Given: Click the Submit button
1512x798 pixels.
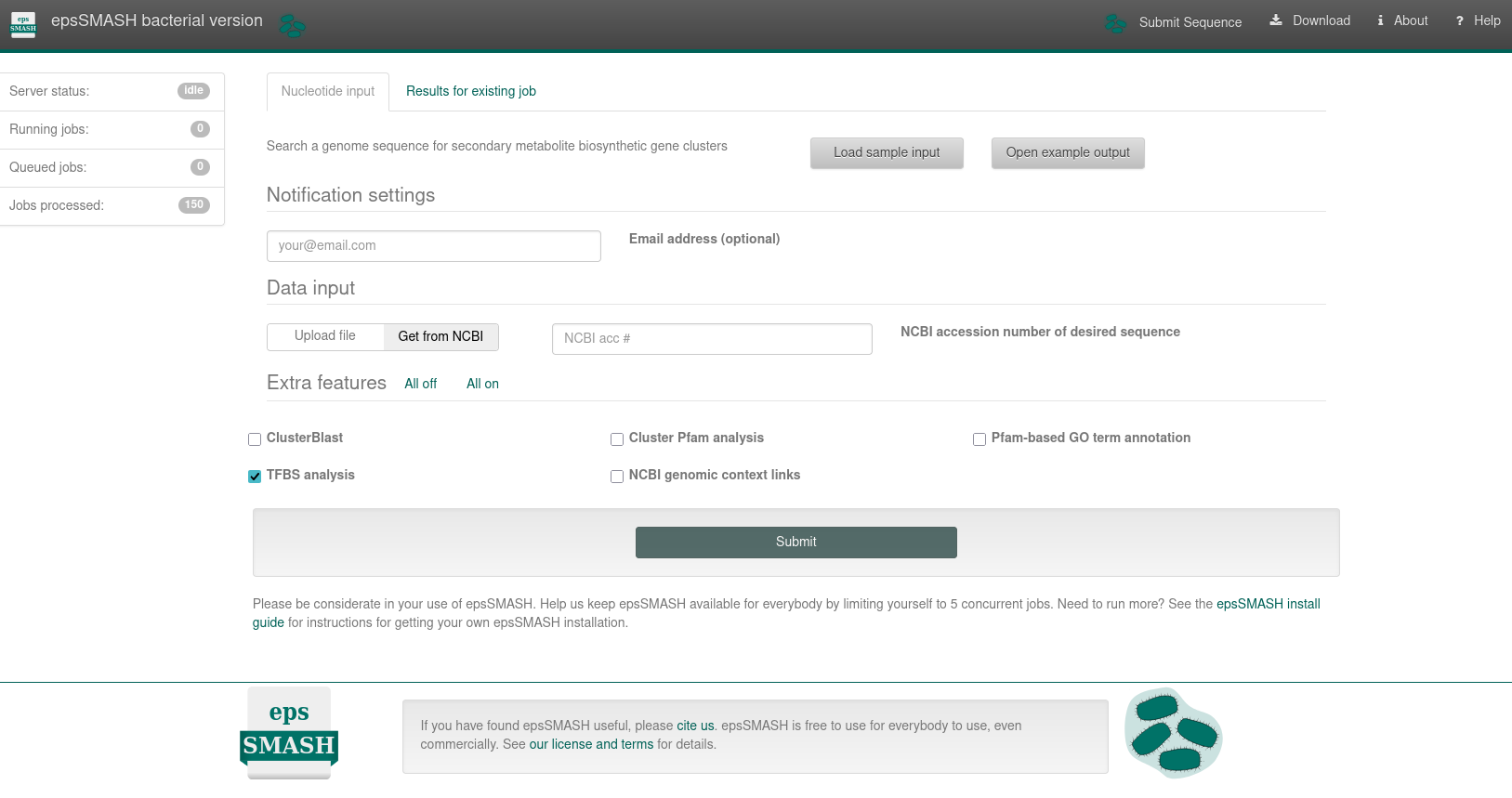Looking at the screenshot, I should (x=796, y=543).
